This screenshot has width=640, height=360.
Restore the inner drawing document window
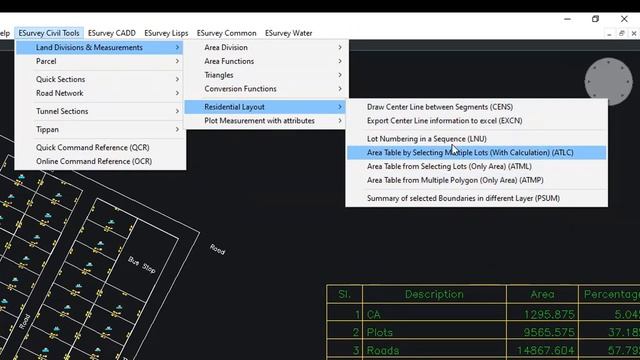tap(622, 33)
